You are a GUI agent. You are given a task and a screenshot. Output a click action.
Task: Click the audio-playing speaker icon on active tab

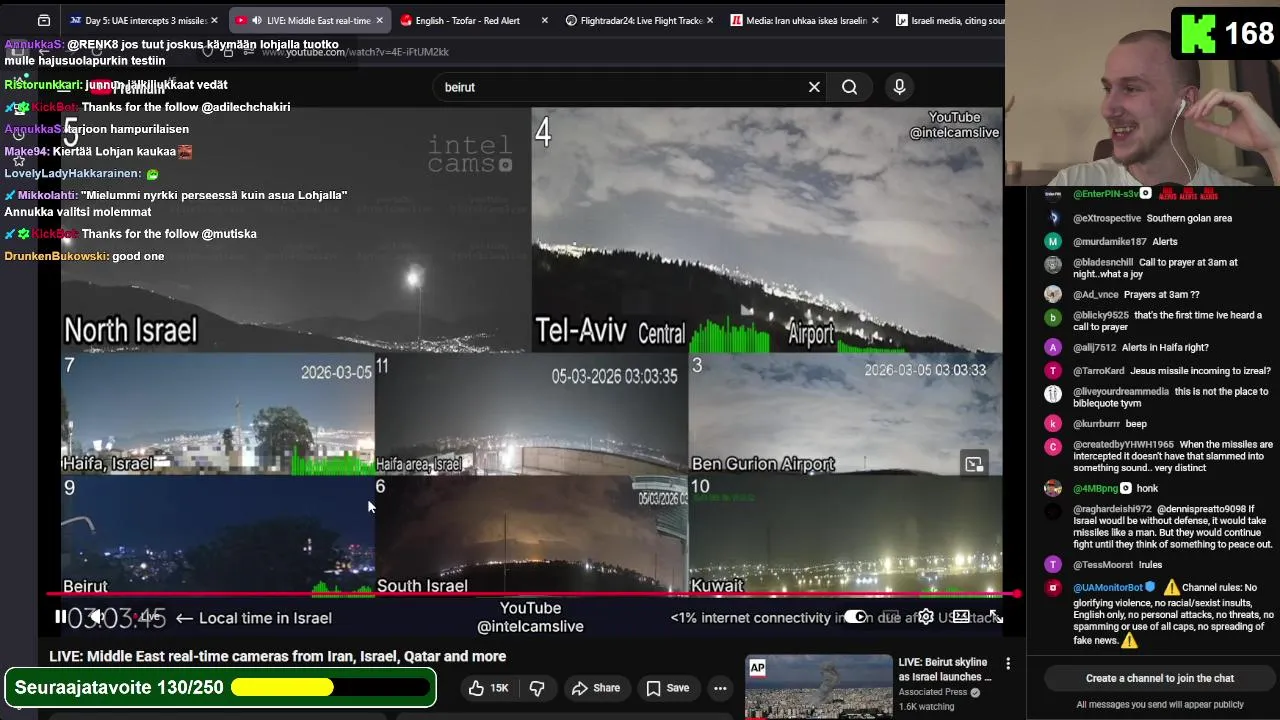pos(256,20)
